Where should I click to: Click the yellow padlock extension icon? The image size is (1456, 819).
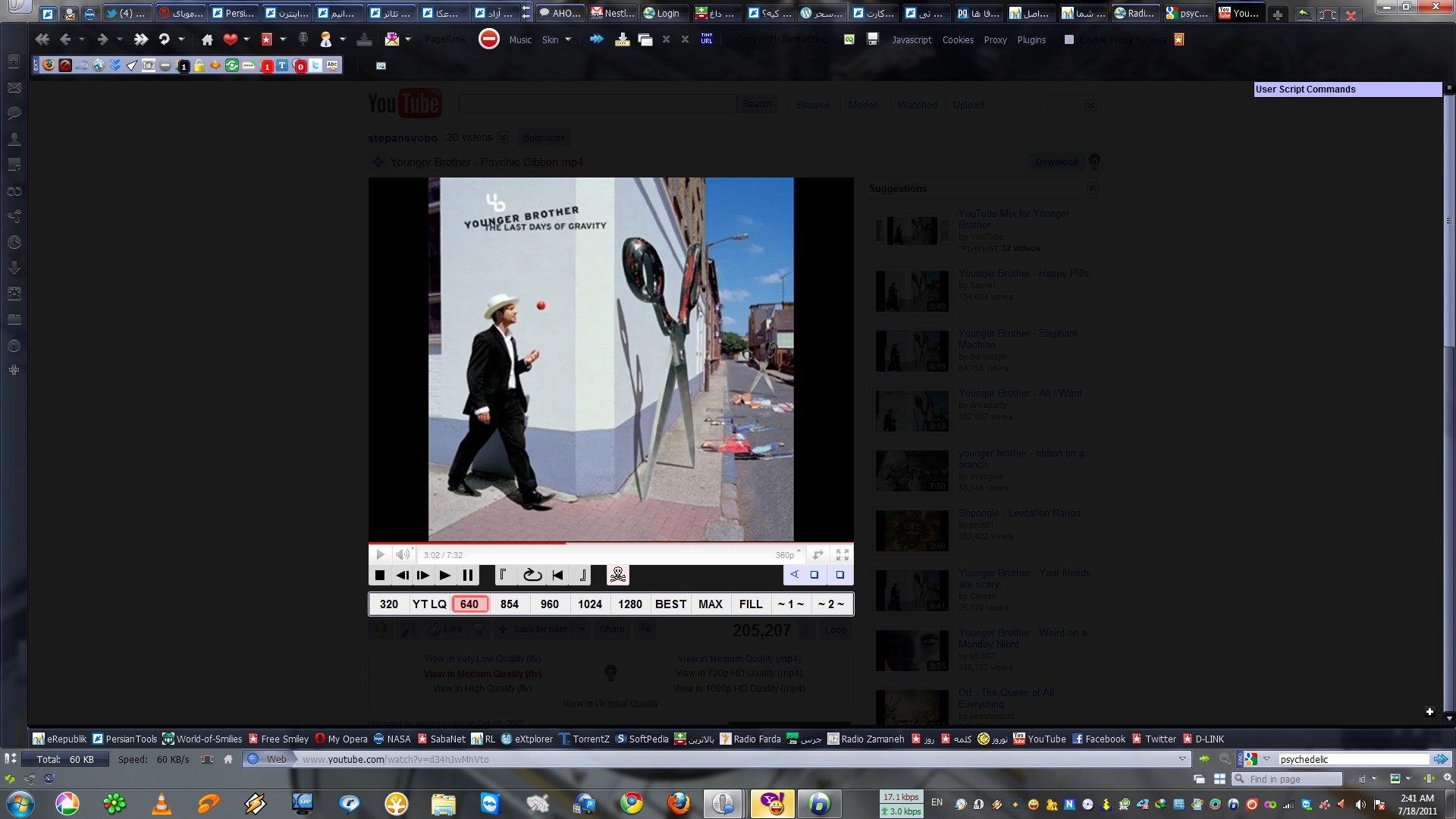199,66
